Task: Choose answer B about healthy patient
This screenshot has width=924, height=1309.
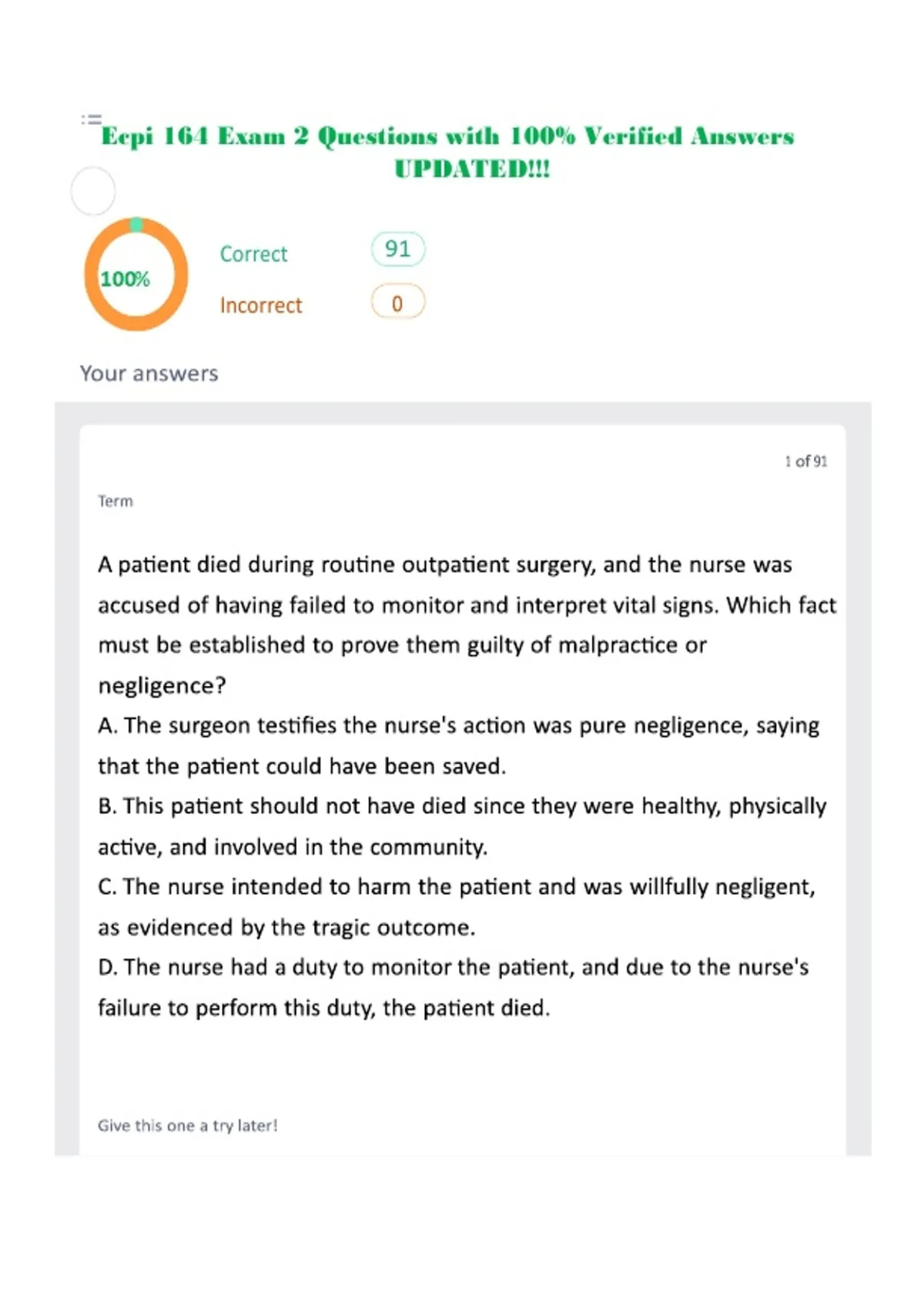Action: coord(462,826)
